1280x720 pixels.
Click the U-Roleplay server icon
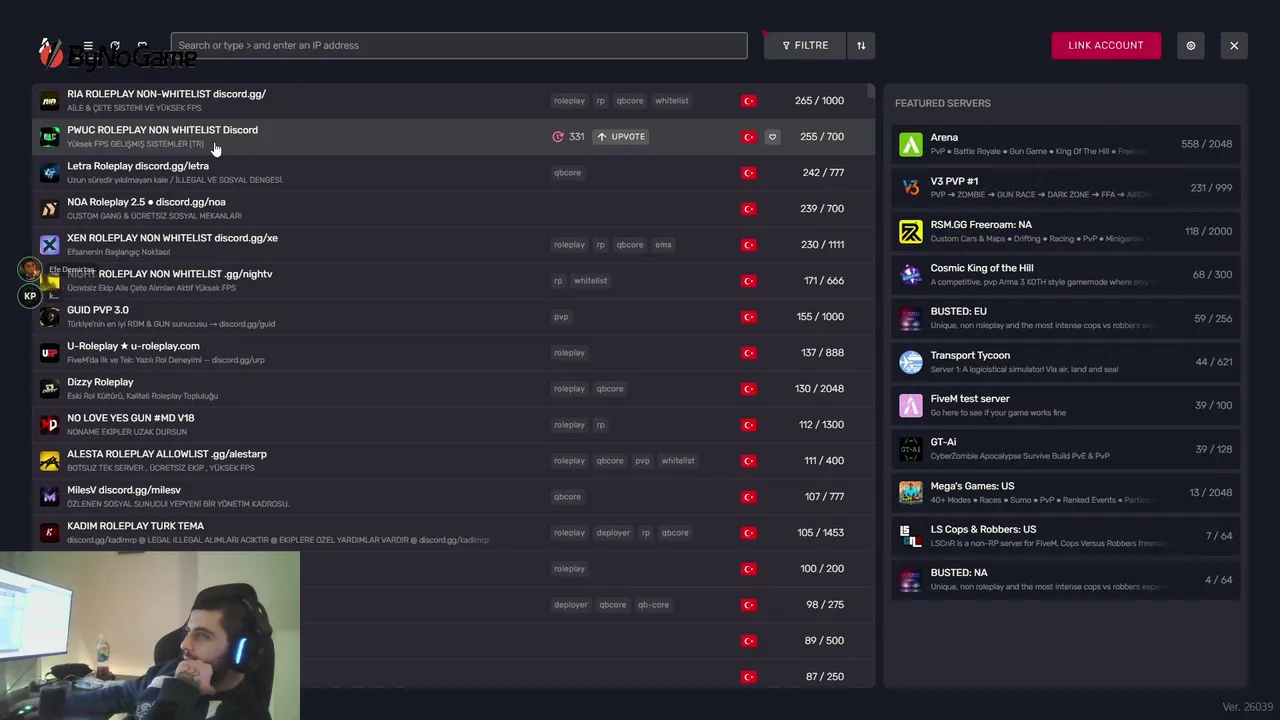pos(49,353)
